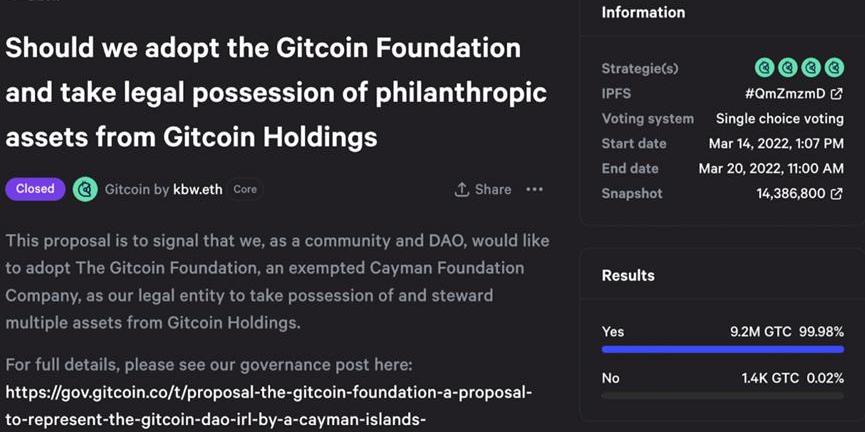The width and height of the screenshot is (865, 432).
Task: Open the gov.gitcoin.co governance post link
Action: 268,392
